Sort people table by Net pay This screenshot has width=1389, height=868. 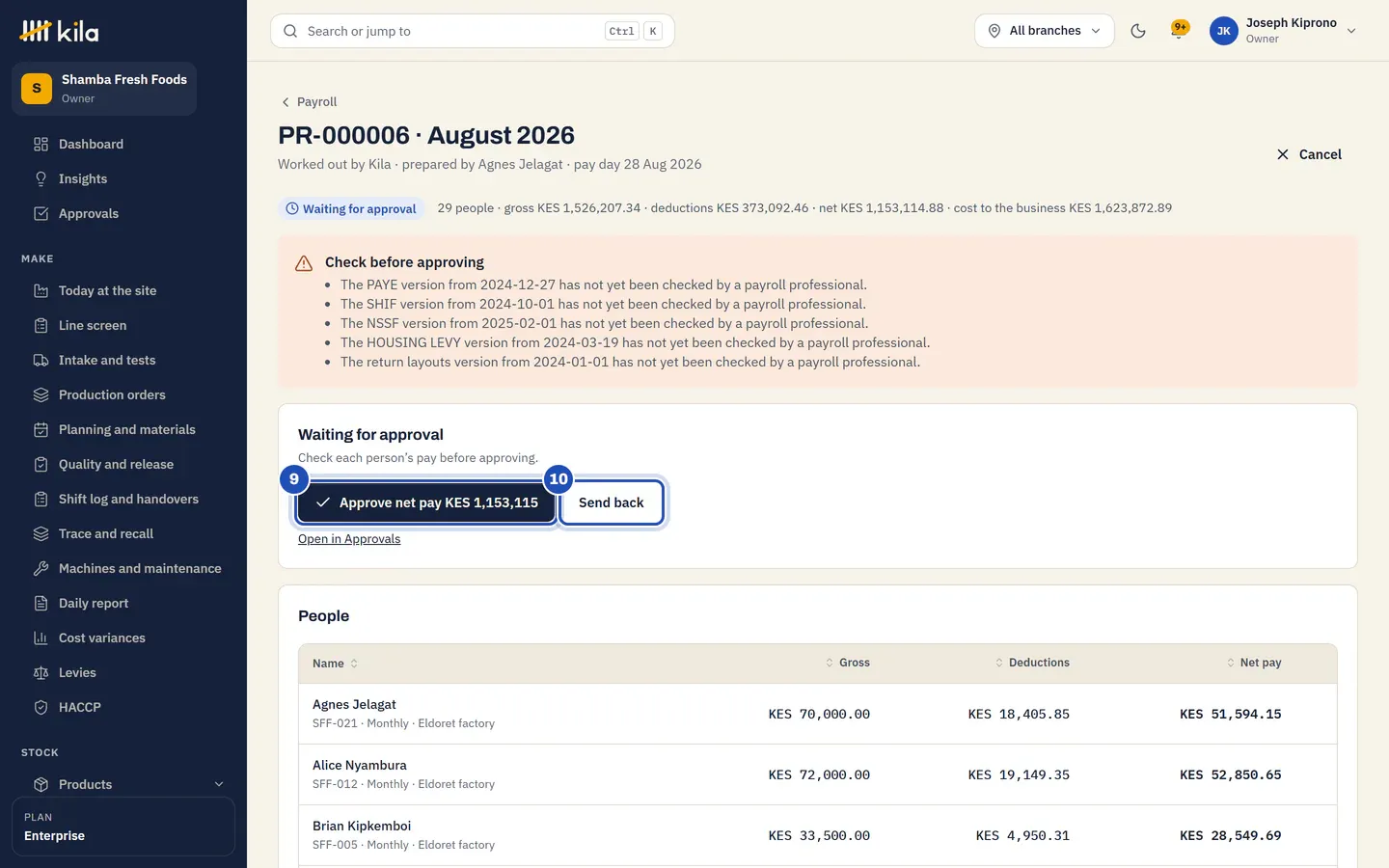point(1253,663)
